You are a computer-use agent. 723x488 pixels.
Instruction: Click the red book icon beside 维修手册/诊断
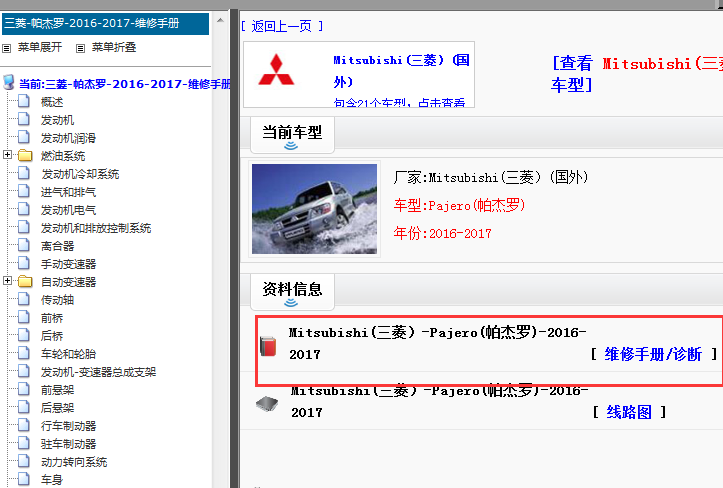[x=268, y=347]
